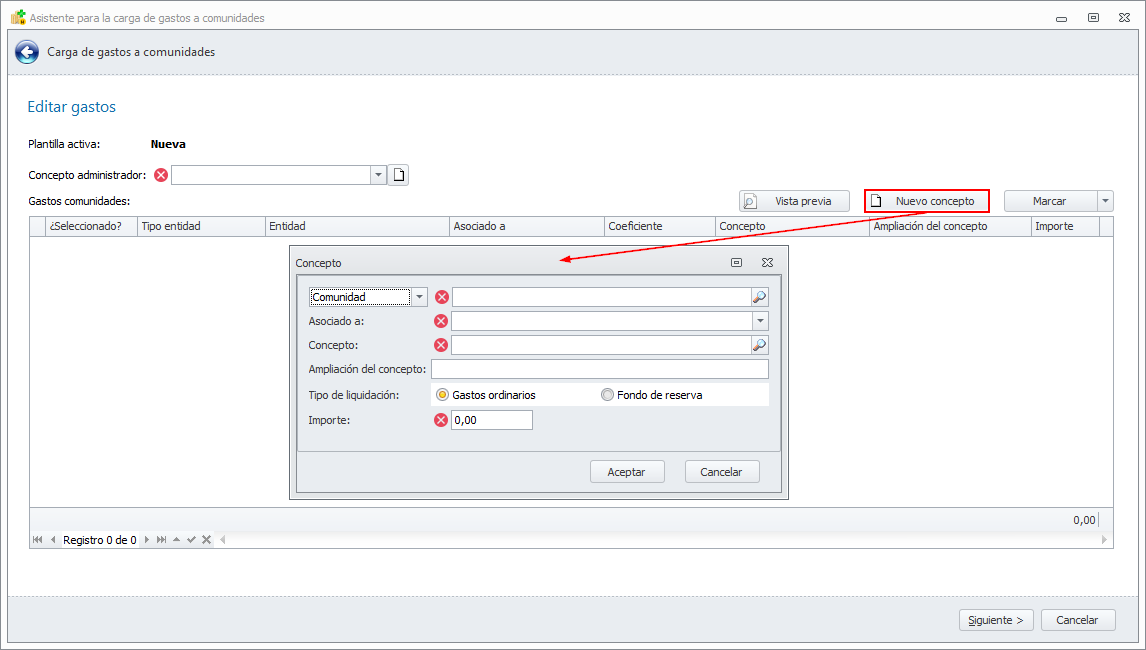Click the ¿Seleccionado? column header
Image resolution: width=1146 pixels, height=650 pixels.
pos(91,226)
